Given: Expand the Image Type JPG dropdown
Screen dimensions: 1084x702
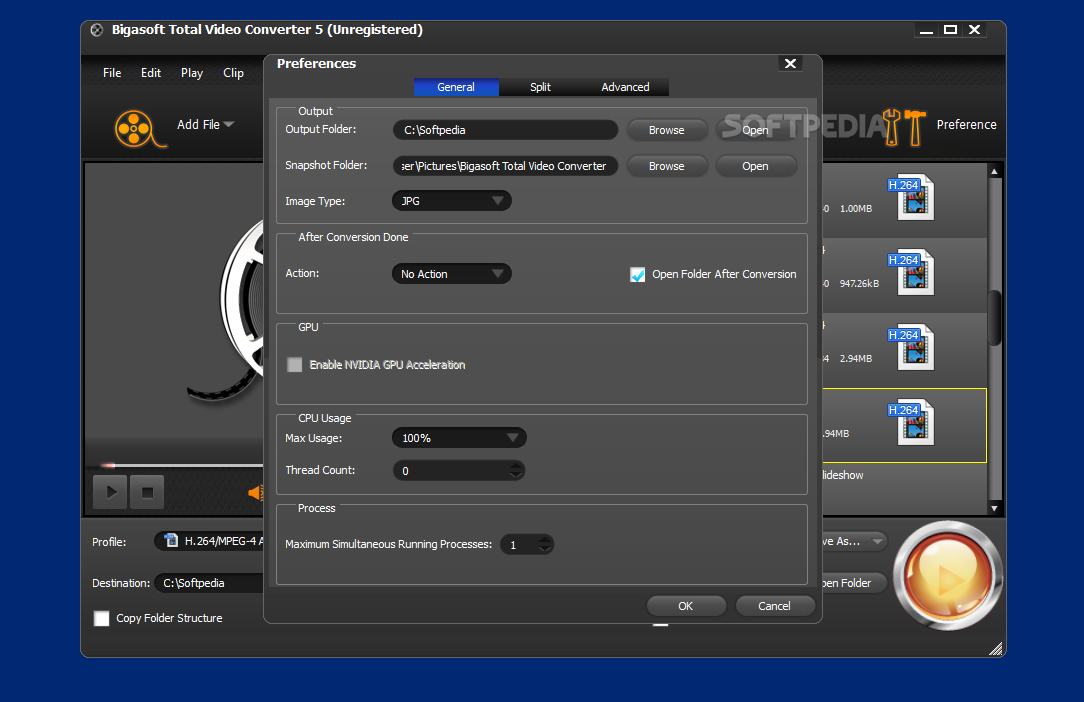Looking at the screenshot, I should (452, 201).
